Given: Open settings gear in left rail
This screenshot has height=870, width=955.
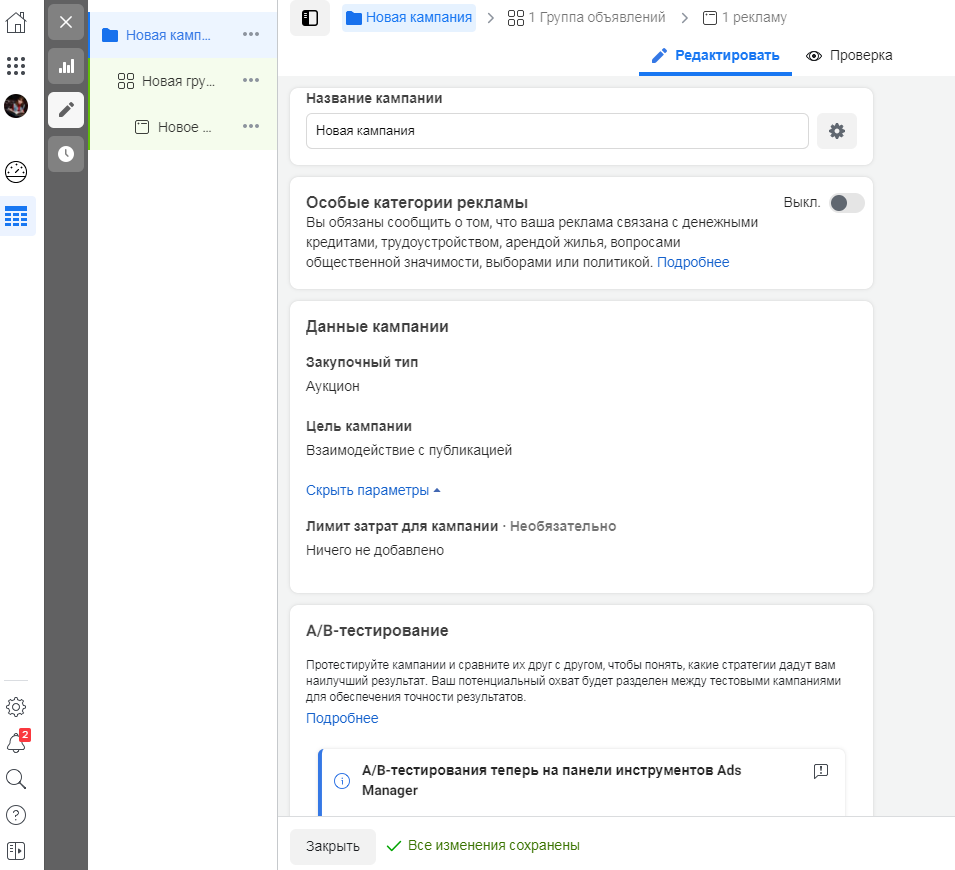Looking at the screenshot, I should [x=16, y=707].
